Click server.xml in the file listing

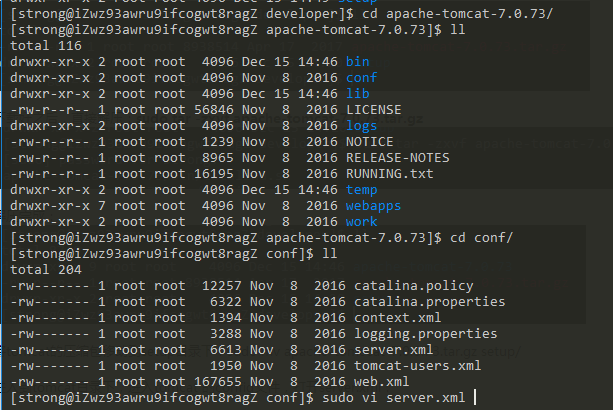point(394,350)
